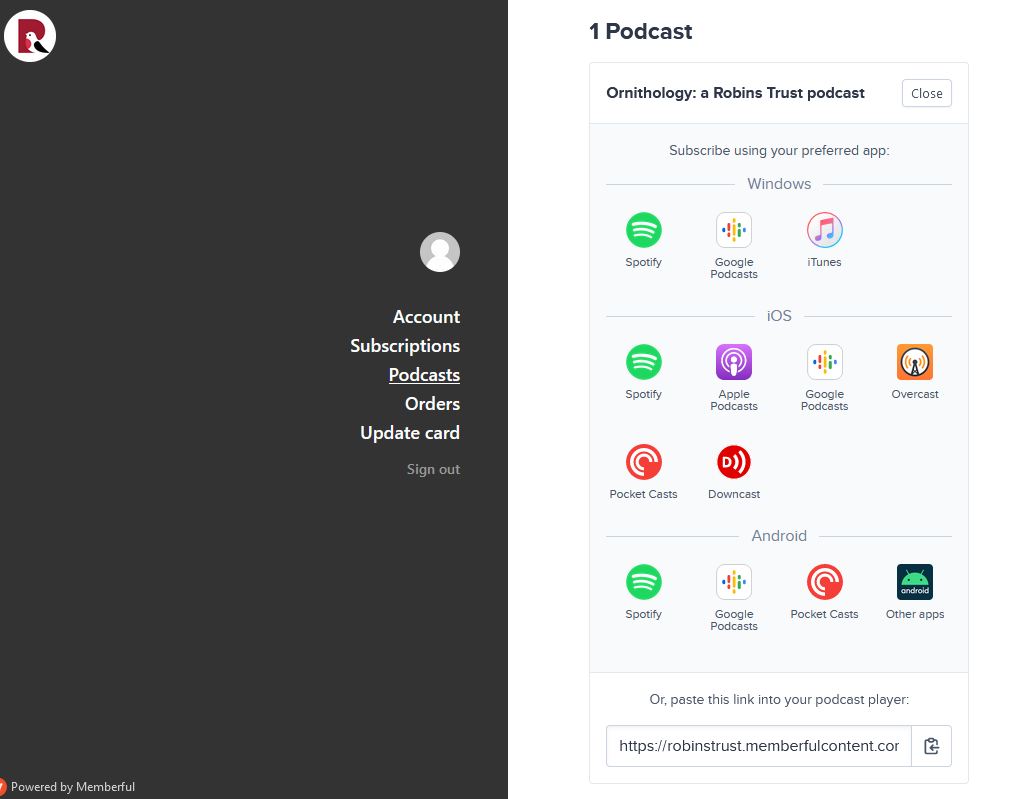Select Apple Podcasts icon under iOS

tap(734, 362)
